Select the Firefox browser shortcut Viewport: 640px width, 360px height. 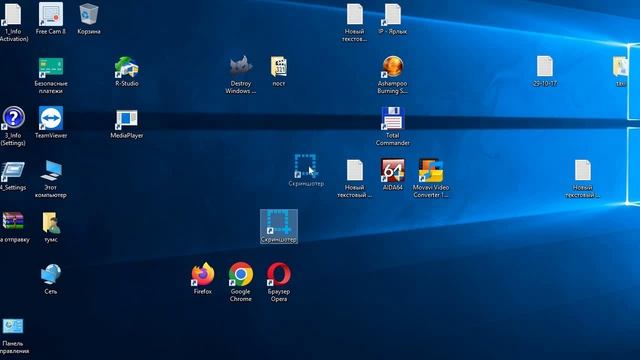tap(202, 278)
